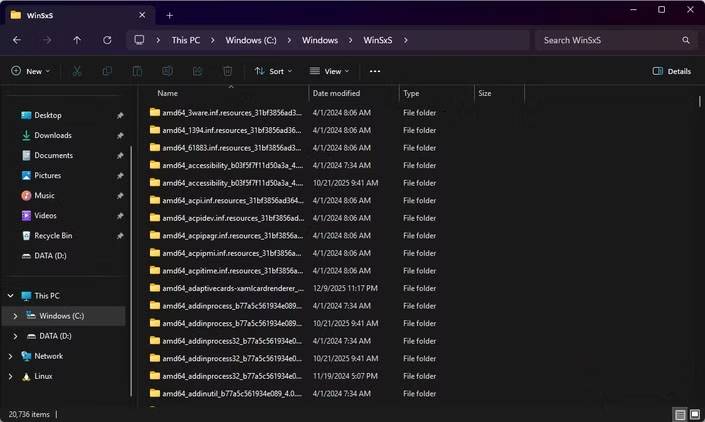
Task: Switch to large thumbnails view in status bar
Action: coord(694,414)
